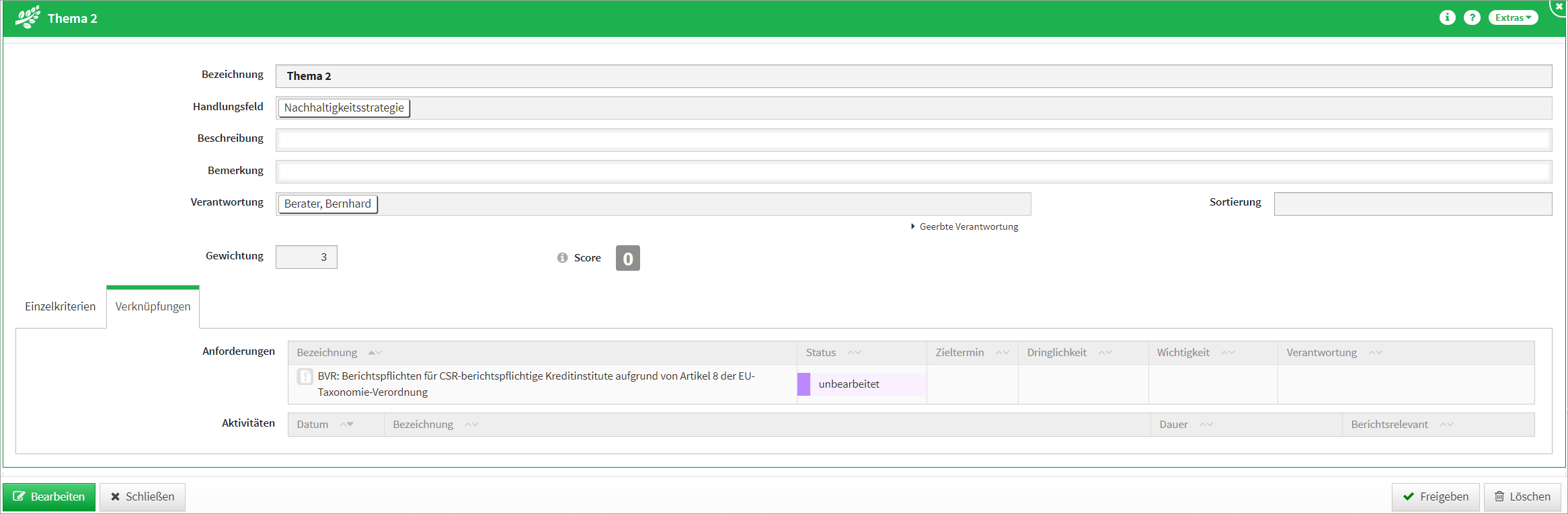This screenshot has height=514, width=1568.
Task: Click the info icon in the header
Action: [x=1447, y=17]
